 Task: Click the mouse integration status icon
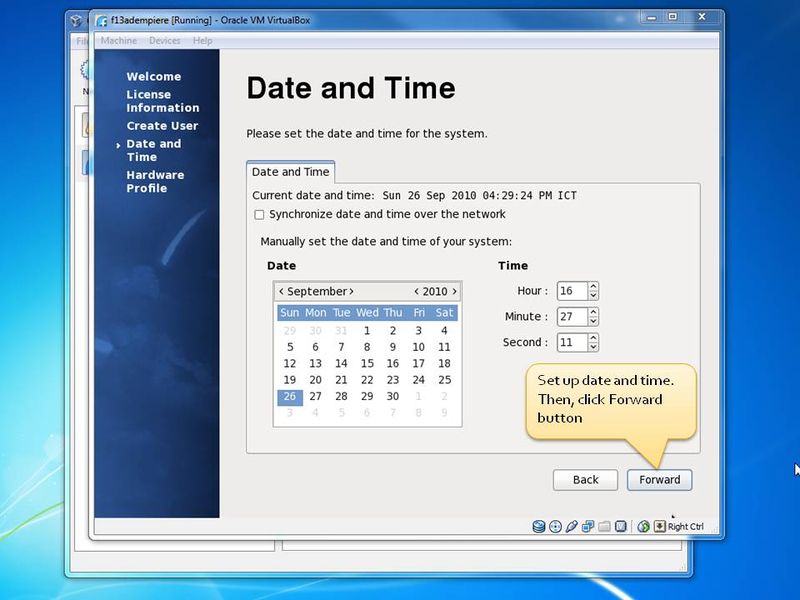[x=643, y=526]
